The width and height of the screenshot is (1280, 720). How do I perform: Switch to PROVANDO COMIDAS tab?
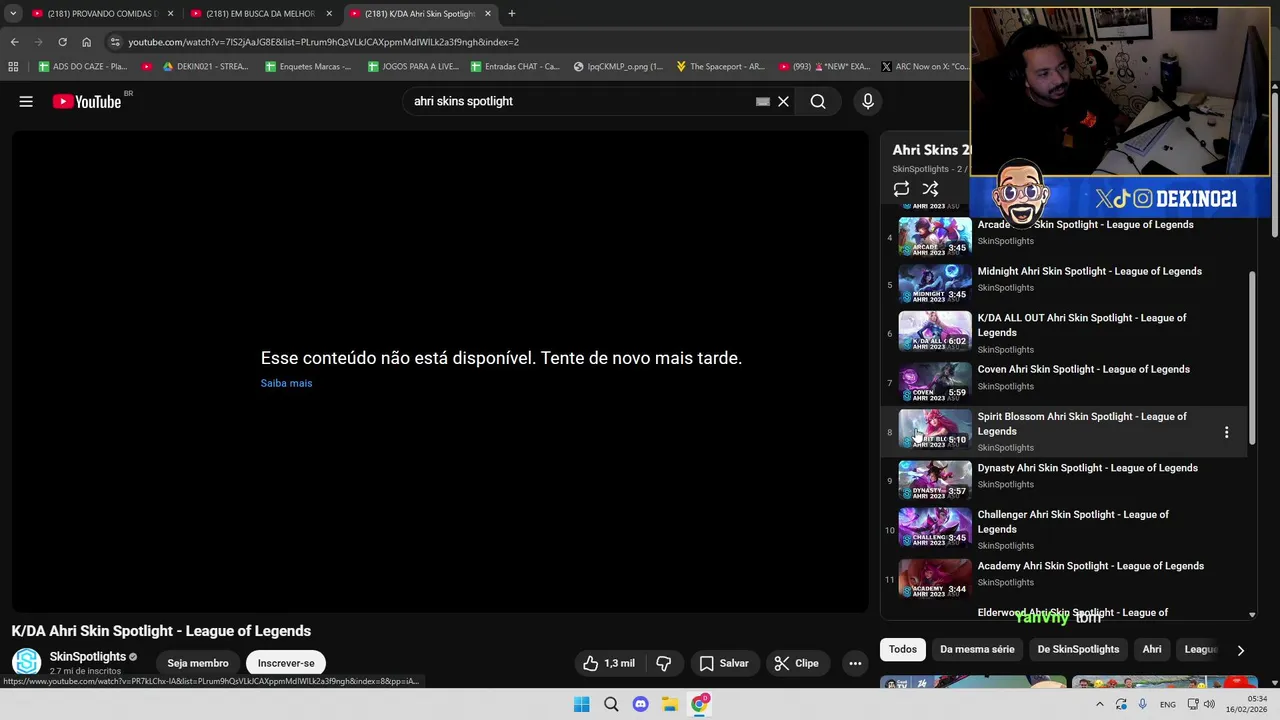(x=102, y=14)
